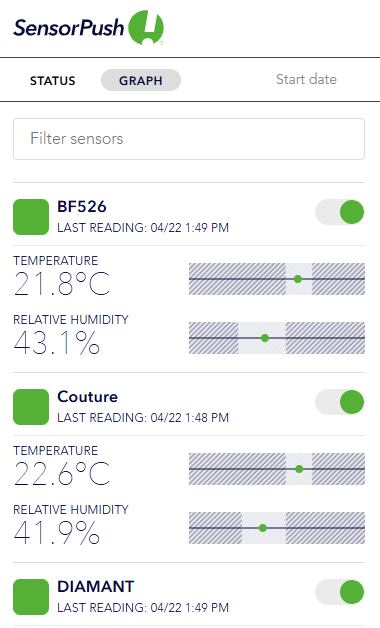Open the BF526 sensor name
The height and width of the screenshot is (628, 380).
pyautogui.click(x=82, y=207)
